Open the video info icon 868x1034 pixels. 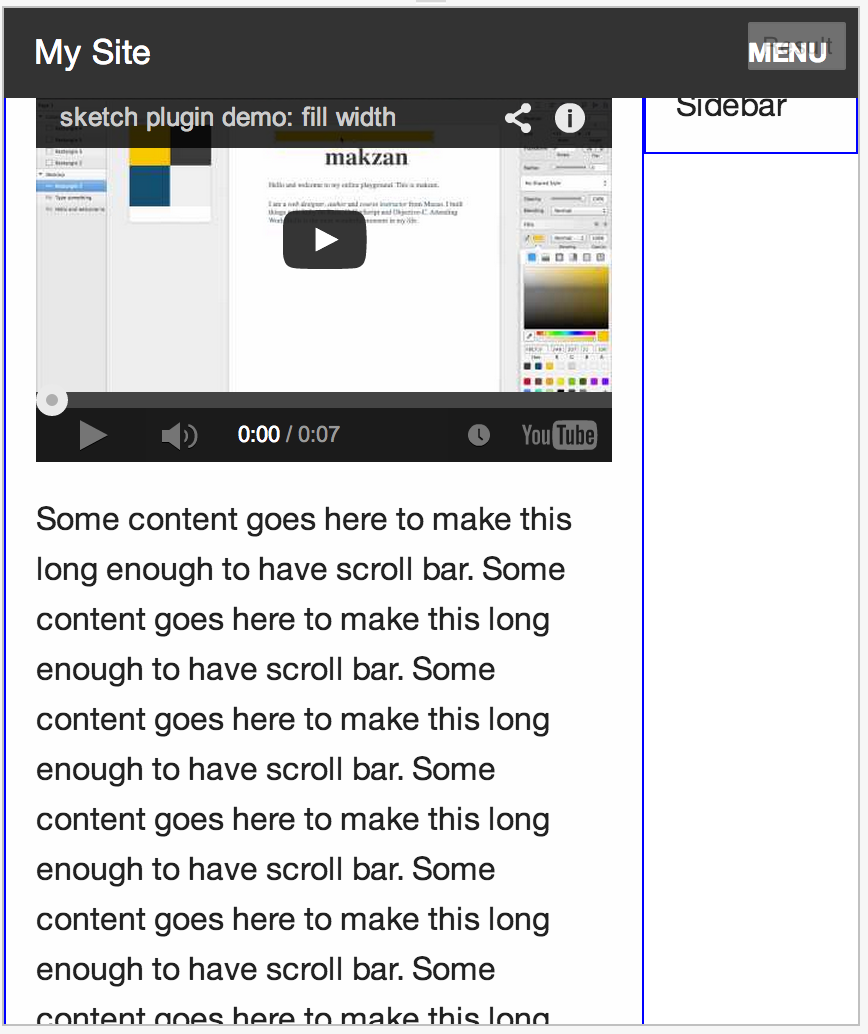coord(569,118)
